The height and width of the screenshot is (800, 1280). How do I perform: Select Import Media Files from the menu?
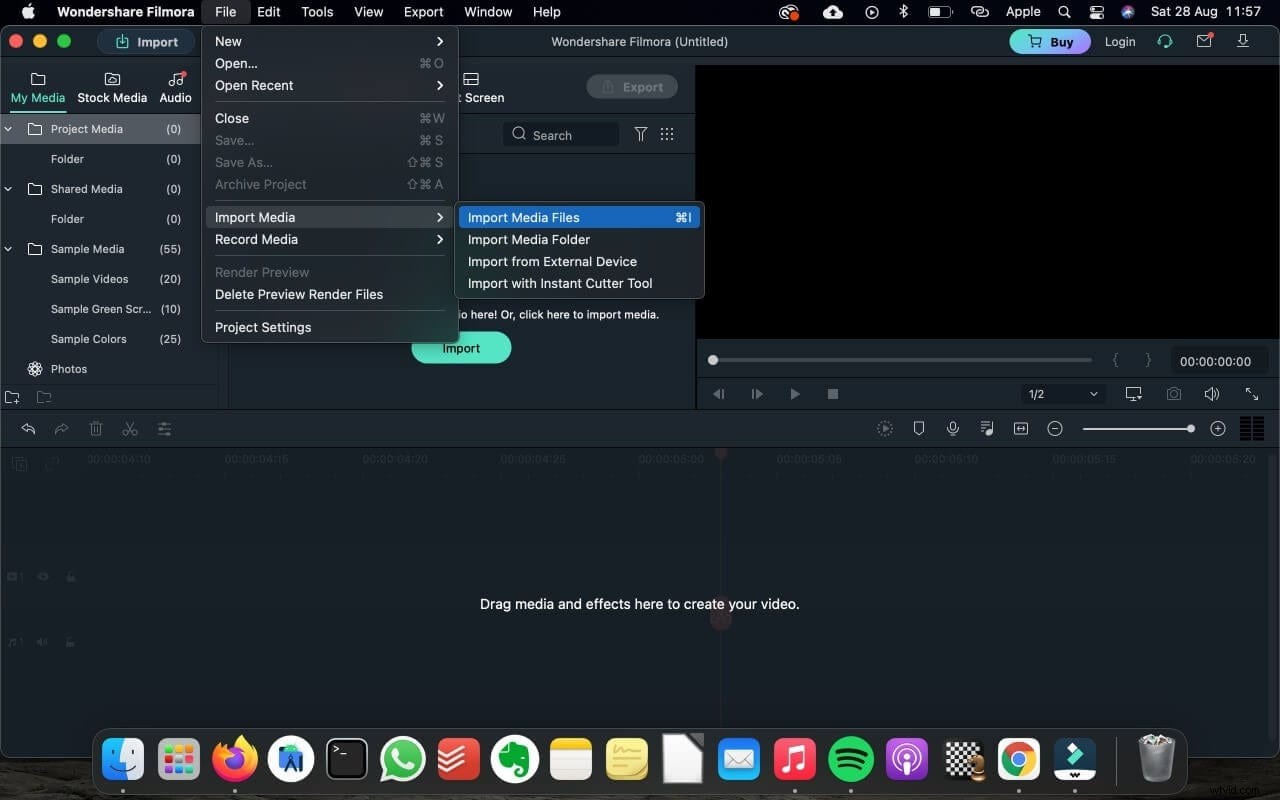[524, 217]
